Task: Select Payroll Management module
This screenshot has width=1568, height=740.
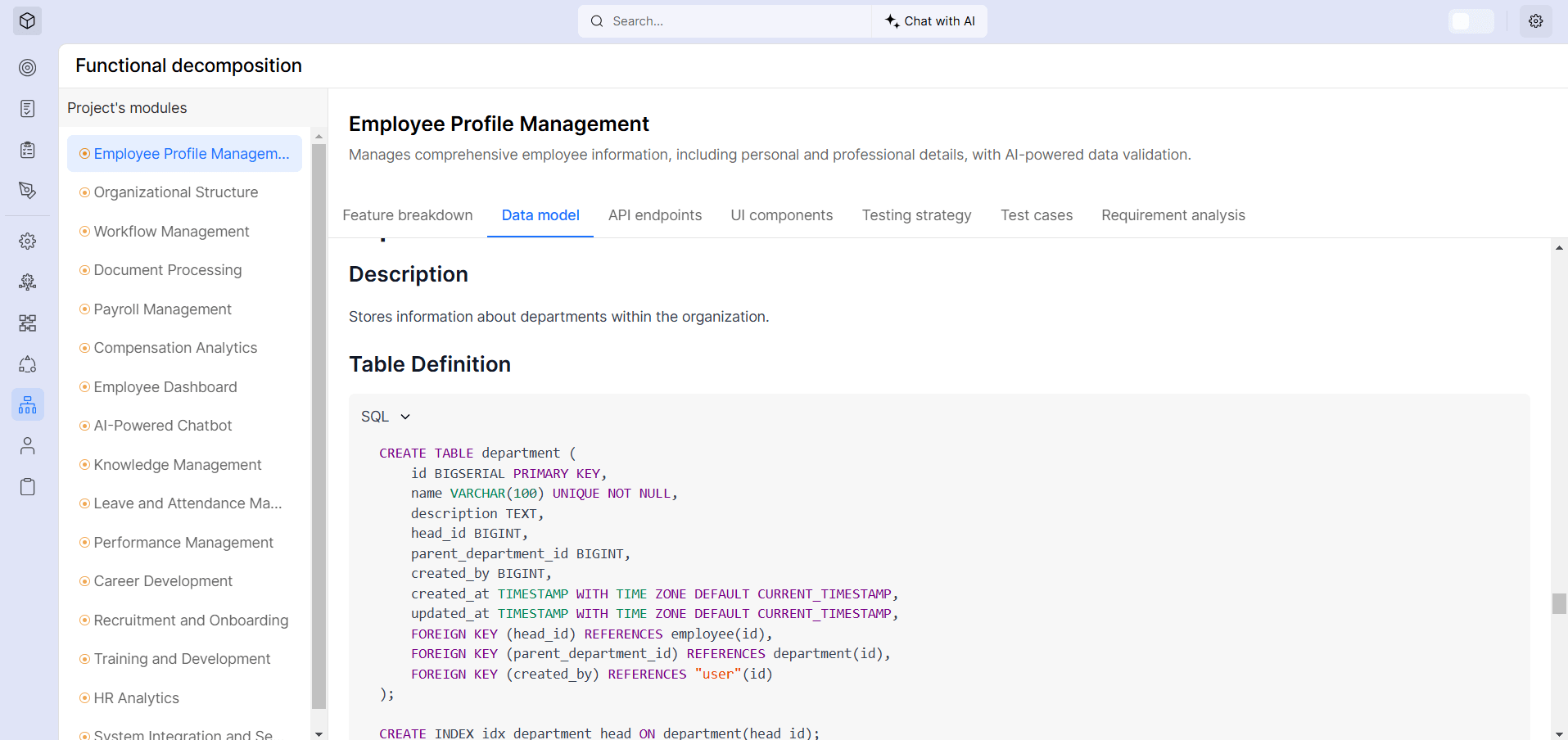Action: [x=184, y=309]
